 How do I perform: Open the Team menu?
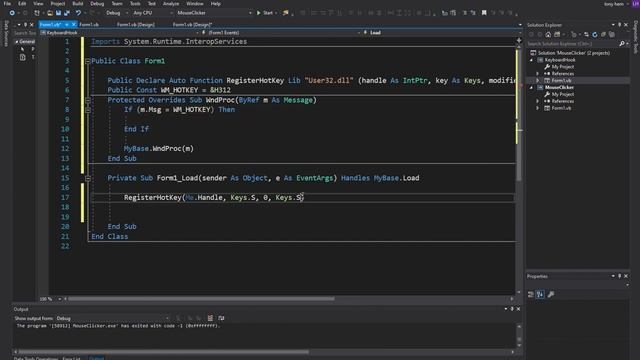[x=117, y=4]
